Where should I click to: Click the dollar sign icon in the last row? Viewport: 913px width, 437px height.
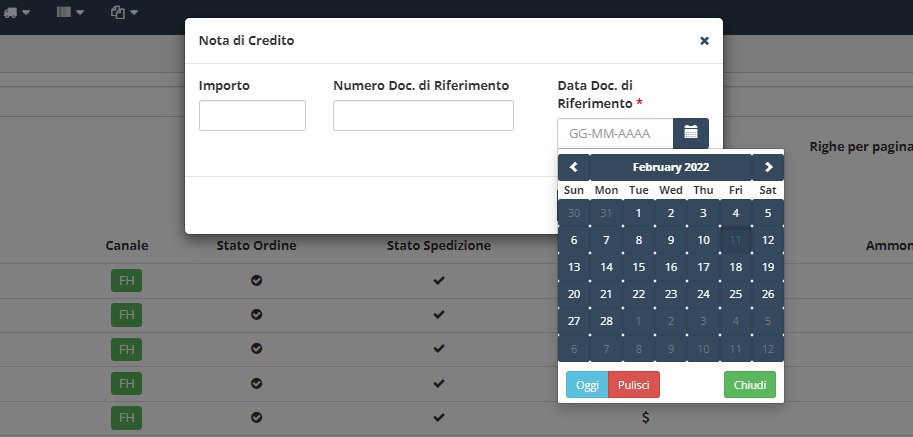pos(646,416)
